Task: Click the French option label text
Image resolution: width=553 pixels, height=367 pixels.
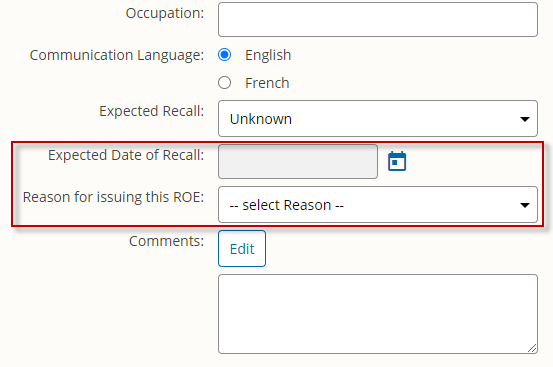Action: pyautogui.click(x=267, y=83)
